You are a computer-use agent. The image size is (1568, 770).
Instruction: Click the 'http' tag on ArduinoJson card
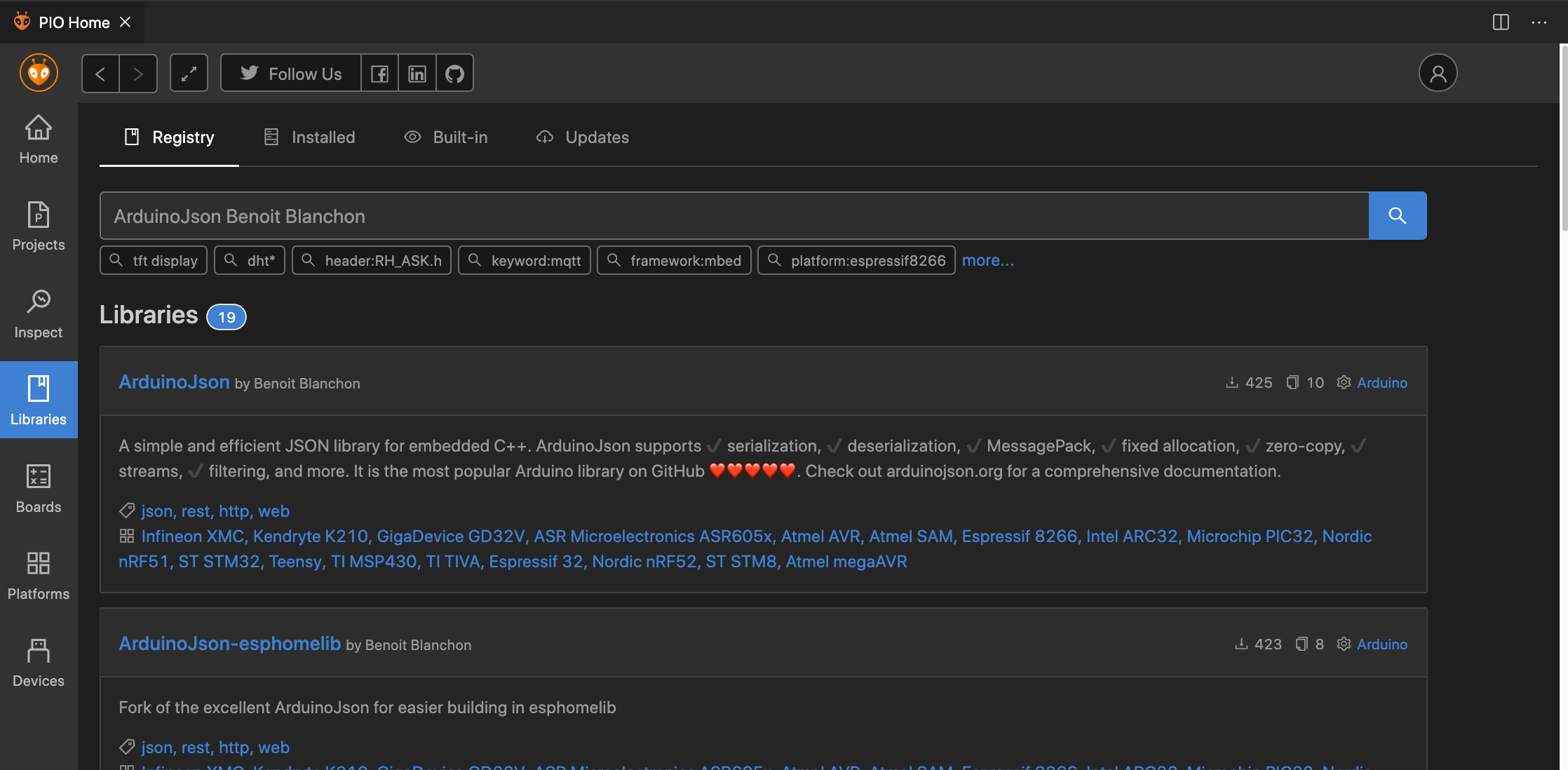point(234,511)
